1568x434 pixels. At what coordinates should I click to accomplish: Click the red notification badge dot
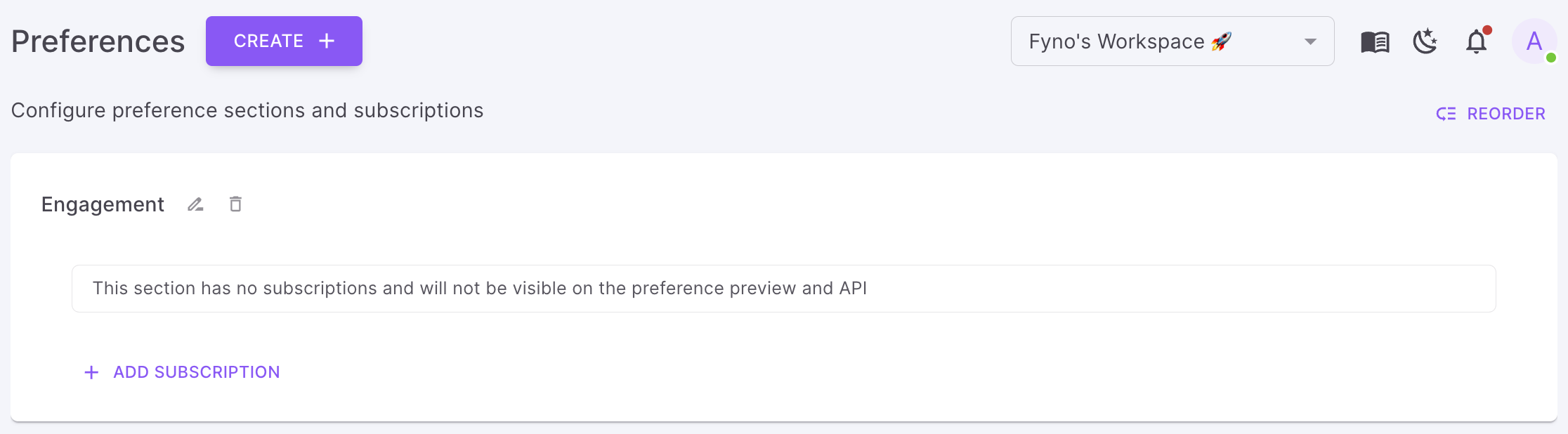coord(1487,30)
